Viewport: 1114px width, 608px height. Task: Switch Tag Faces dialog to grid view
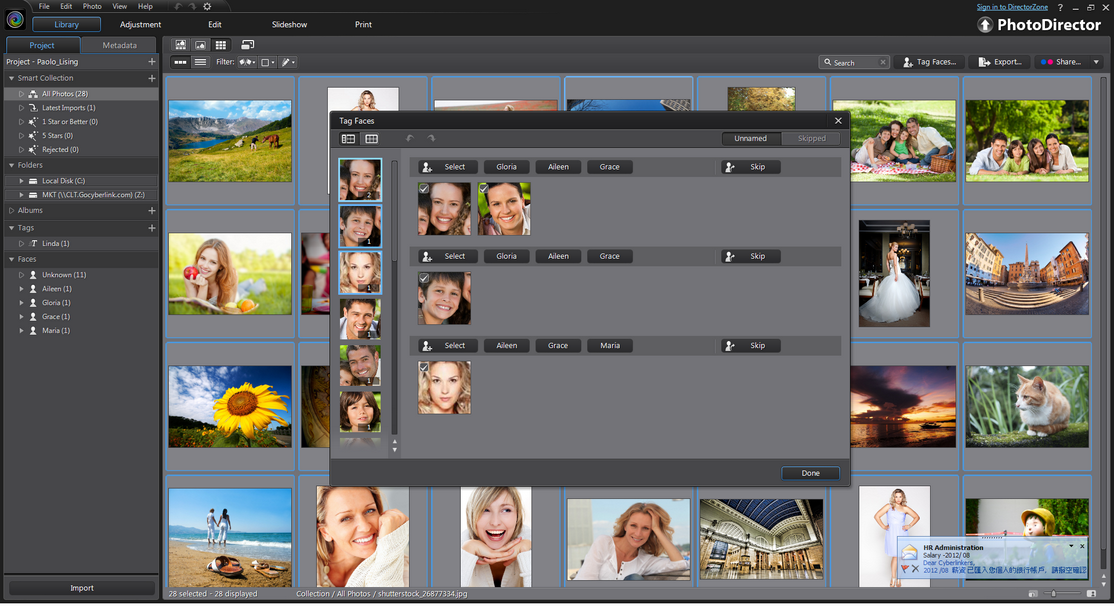pos(372,139)
